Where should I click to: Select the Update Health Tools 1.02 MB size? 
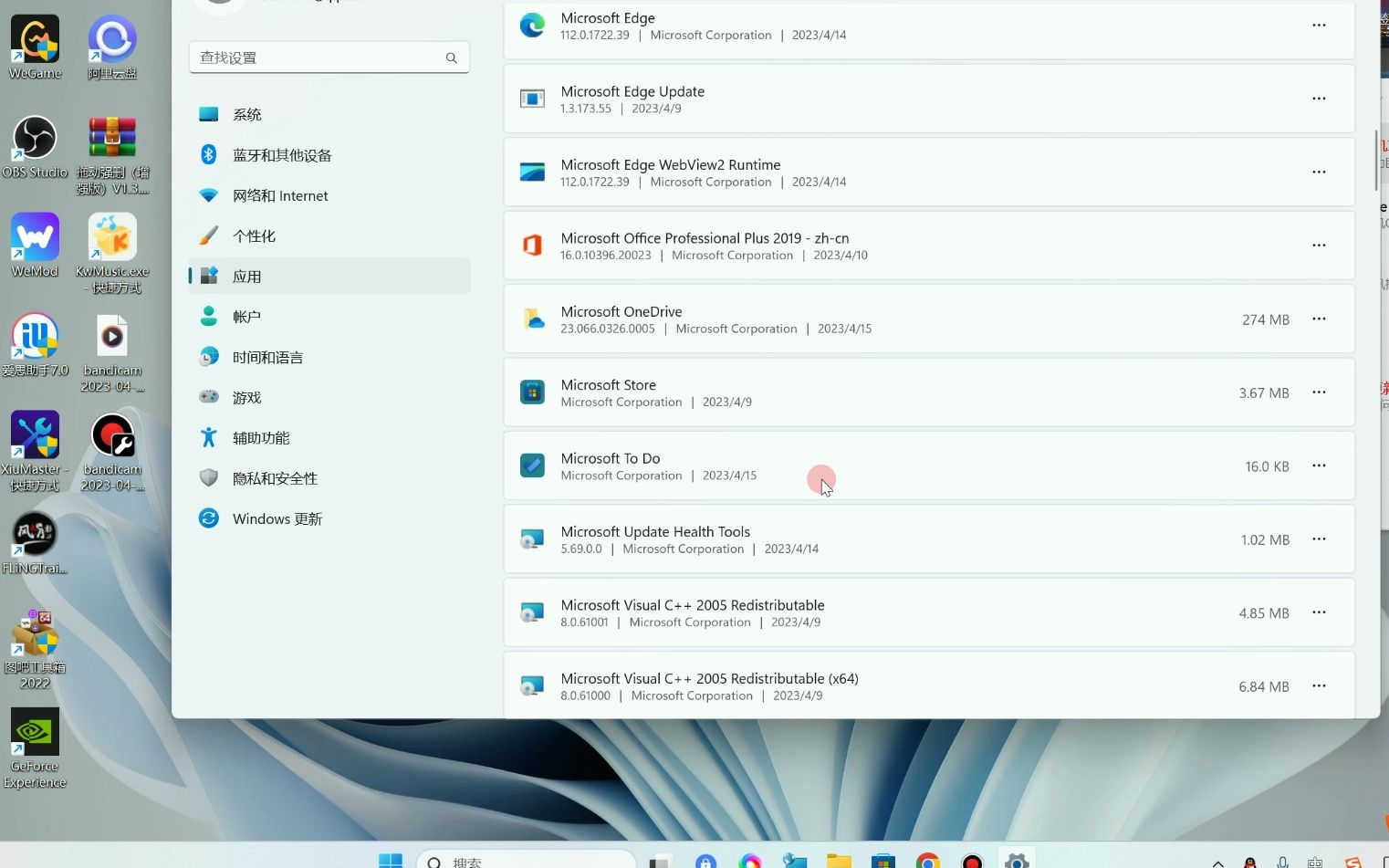pos(1265,540)
